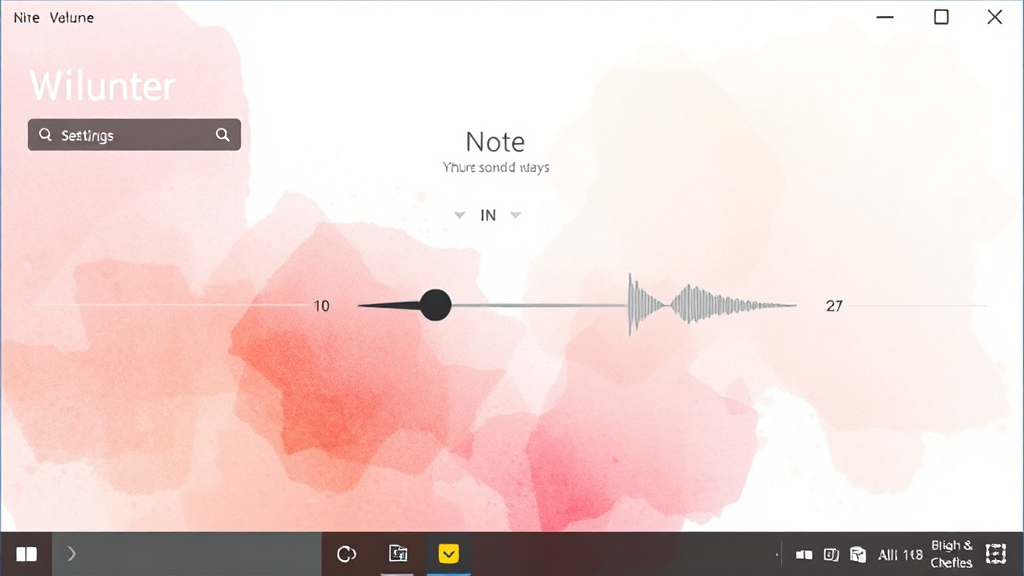Screen dimensions: 1024x576
Task: Click the value 27 right of waveform
Action: pyautogui.click(x=834, y=306)
